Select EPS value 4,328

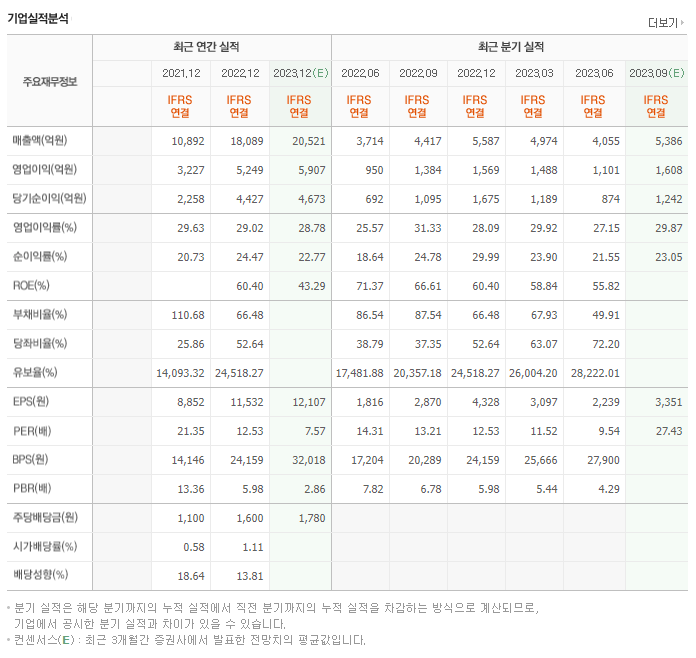click(x=486, y=402)
